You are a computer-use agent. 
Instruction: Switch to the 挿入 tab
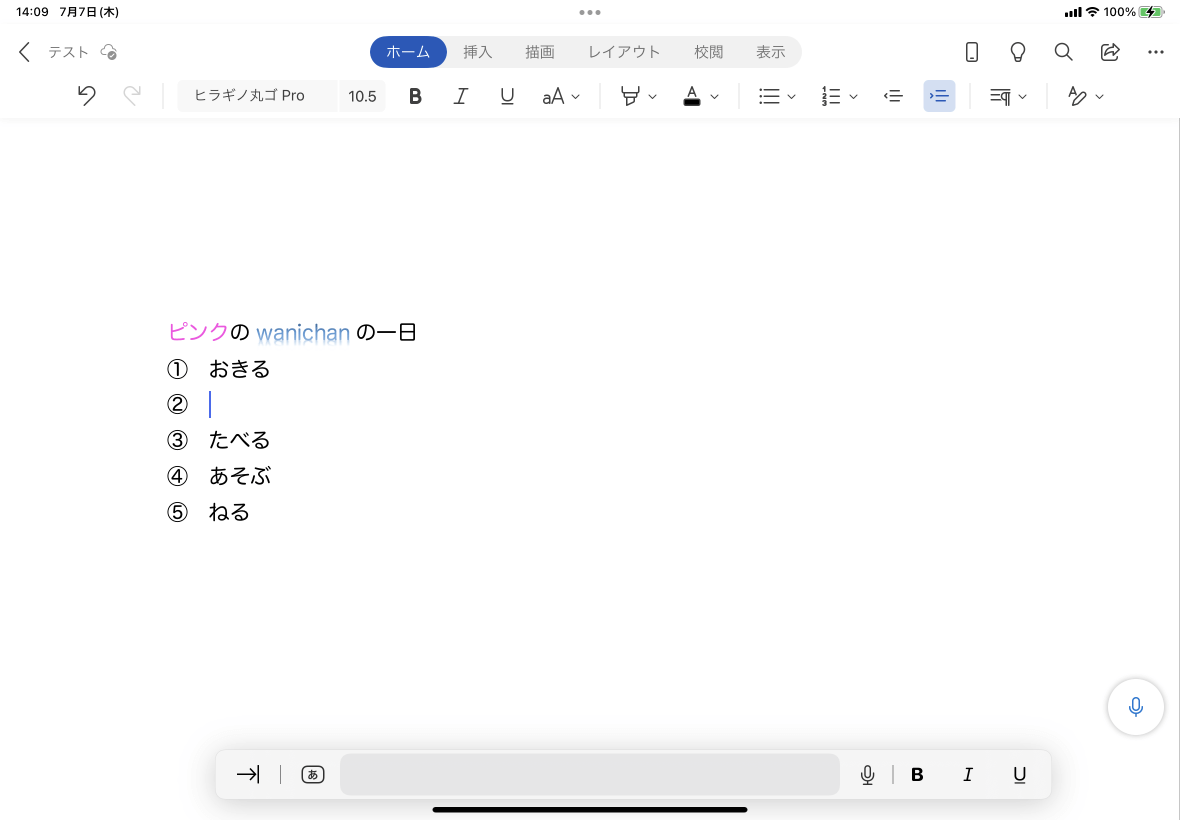(x=477, y=52)
